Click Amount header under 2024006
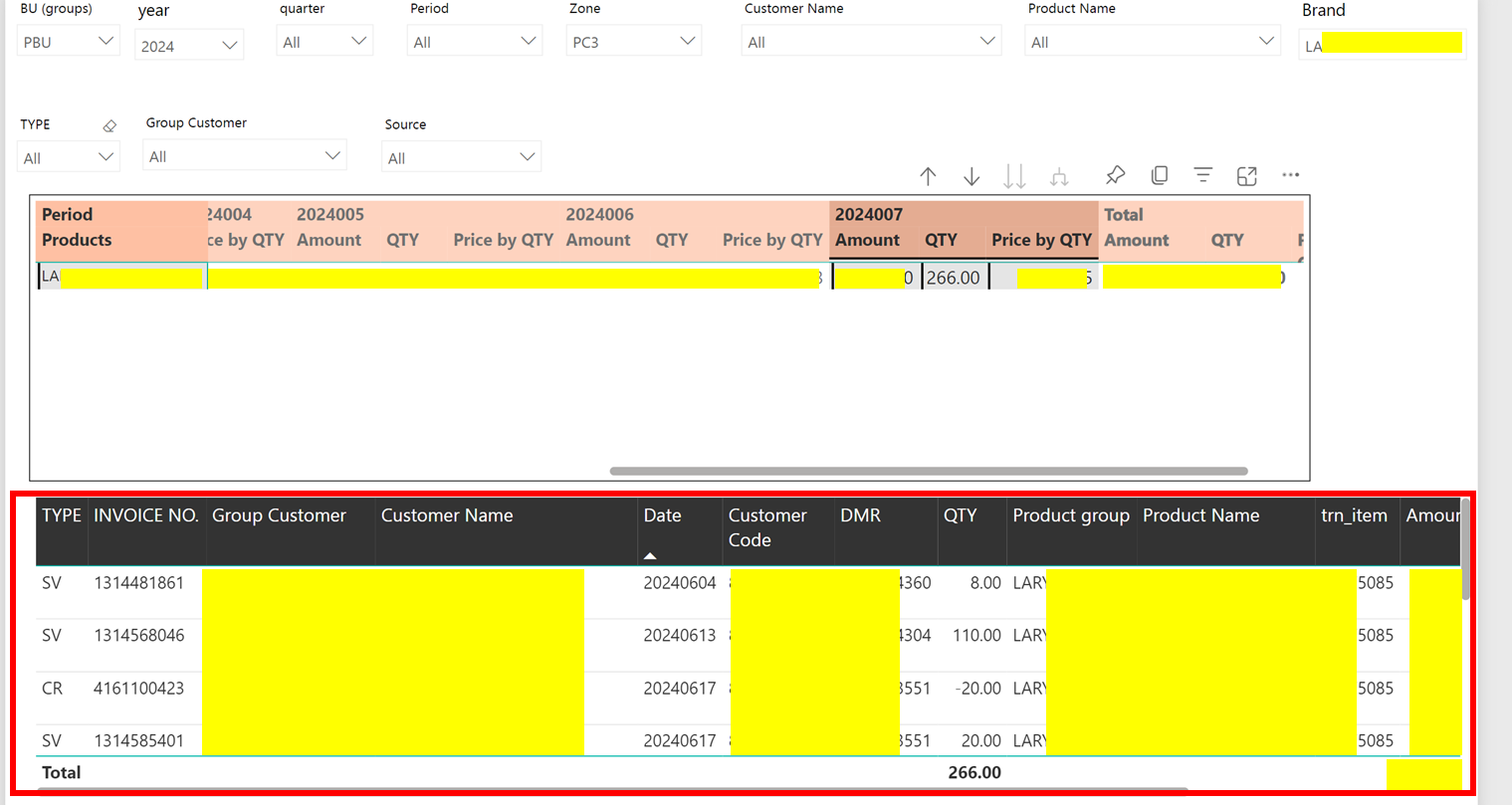Image resolution: width=1512 pixels, height=805 pixels. (x=598, y=240)
